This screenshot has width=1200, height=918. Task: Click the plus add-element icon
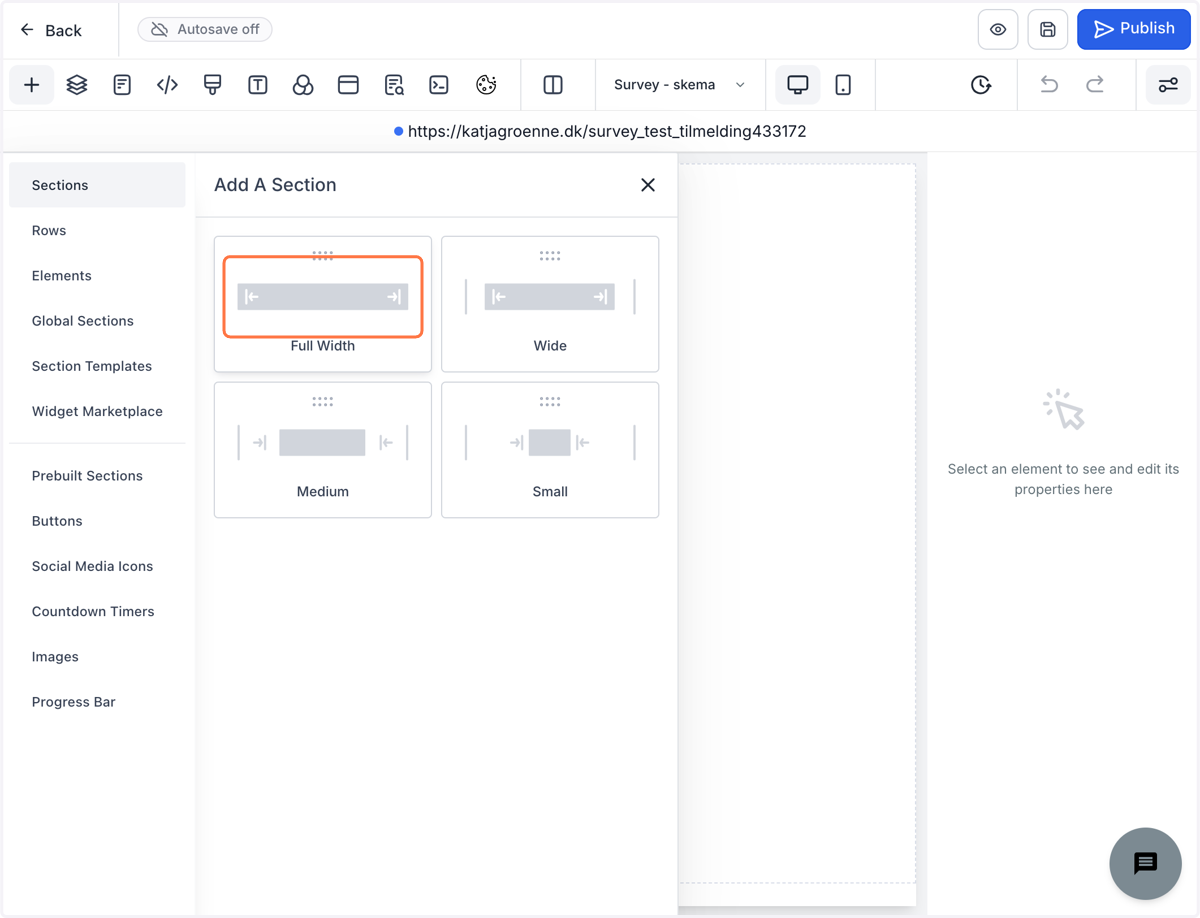[32, 85]
